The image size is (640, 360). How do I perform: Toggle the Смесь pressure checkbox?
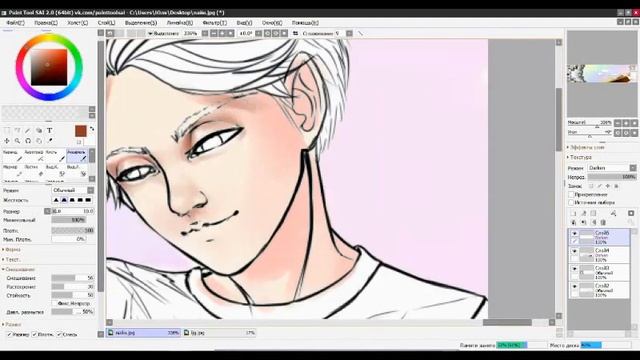59,334
